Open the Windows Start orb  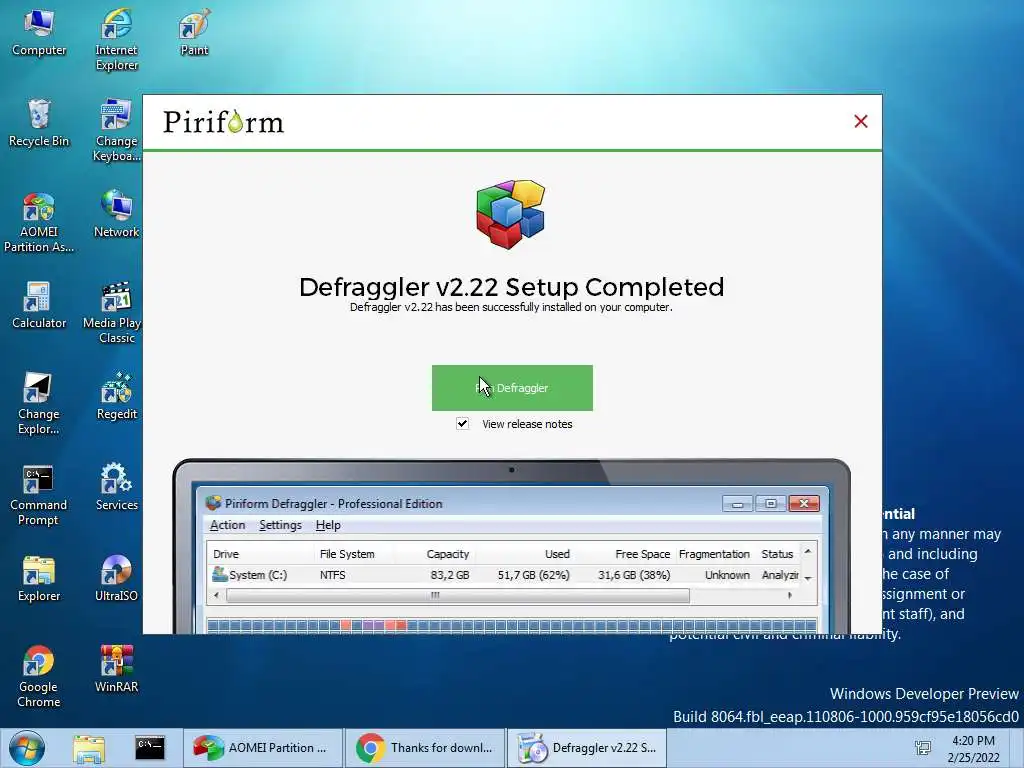tap(26, 748)
